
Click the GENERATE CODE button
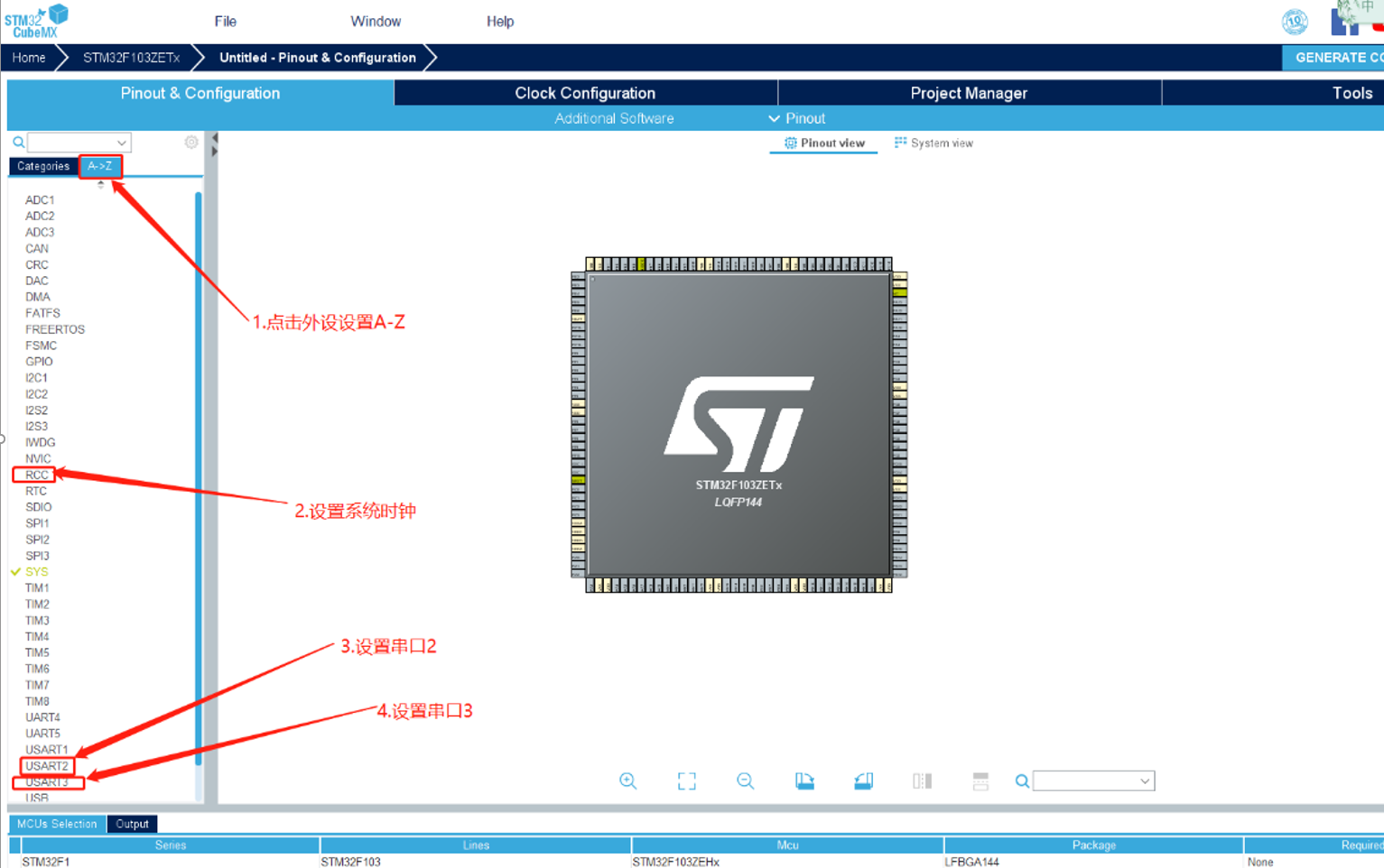point(1334,57)
